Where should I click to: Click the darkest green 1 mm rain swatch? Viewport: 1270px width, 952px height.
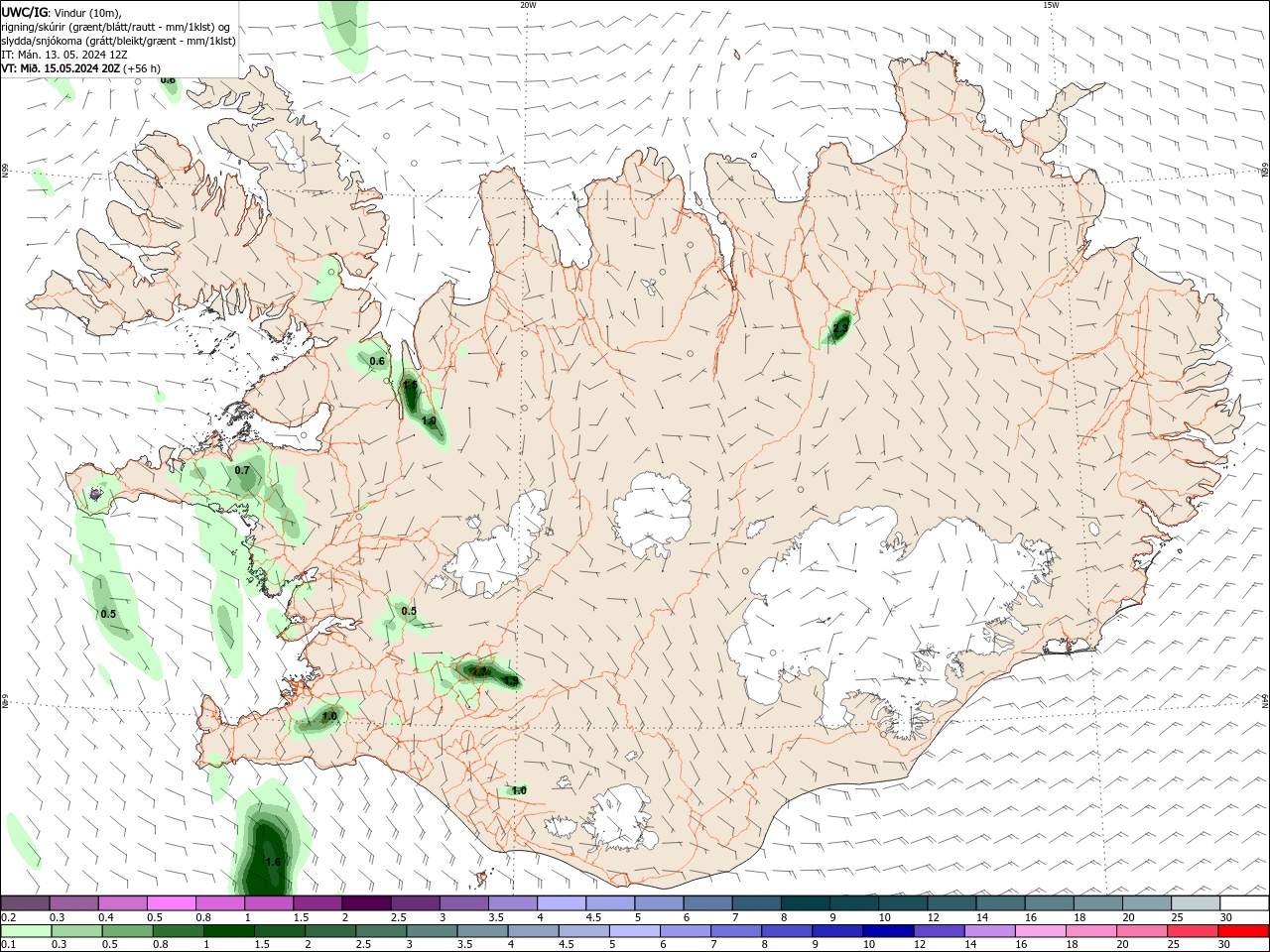click(227, 931)
